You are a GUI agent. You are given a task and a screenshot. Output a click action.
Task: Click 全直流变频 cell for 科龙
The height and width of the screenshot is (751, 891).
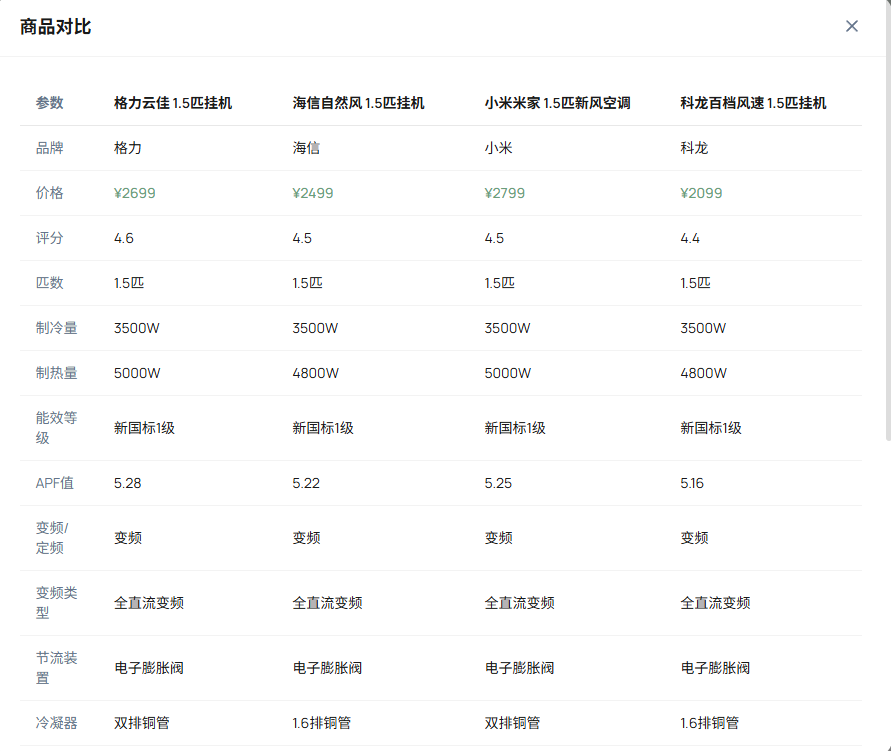coord(715,603)
